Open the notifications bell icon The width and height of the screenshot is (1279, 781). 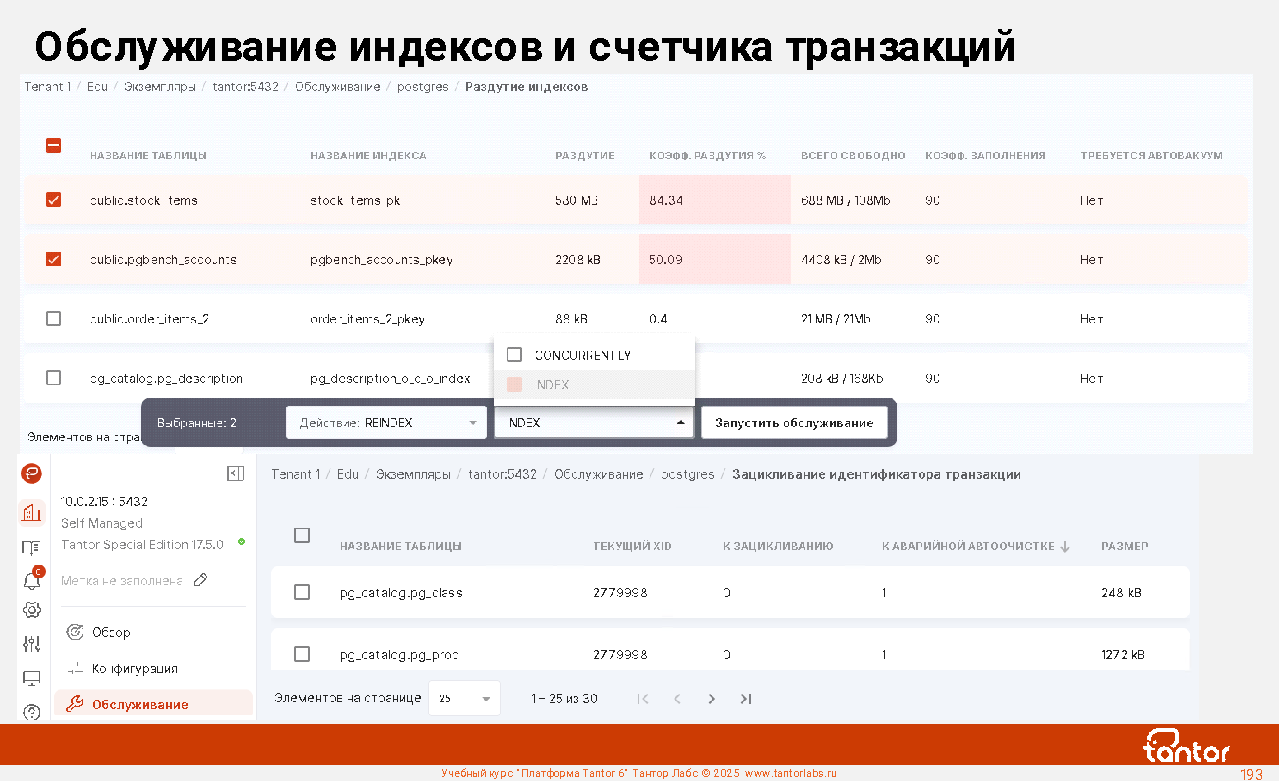click(x=31, y=580)
